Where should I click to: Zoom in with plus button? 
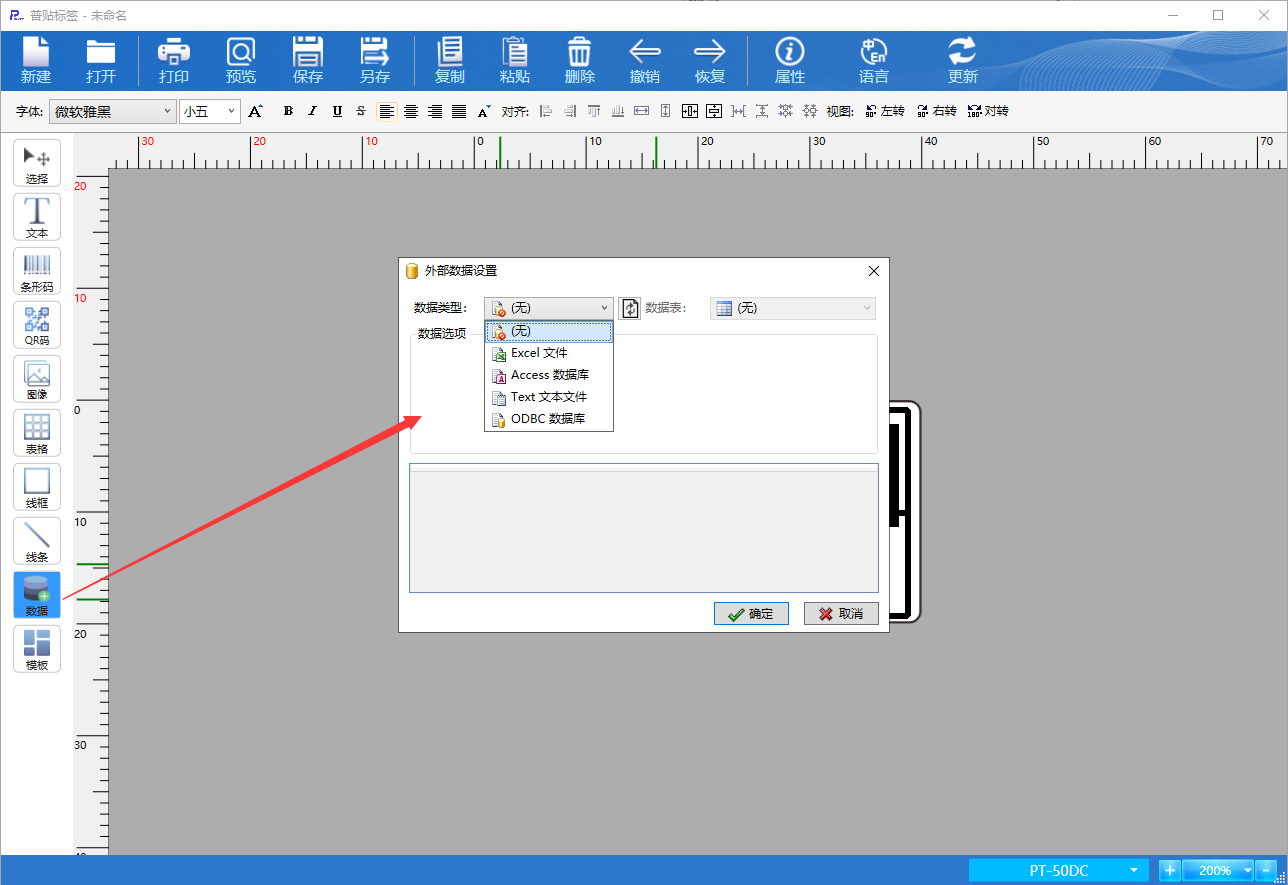pos(1170,870)
